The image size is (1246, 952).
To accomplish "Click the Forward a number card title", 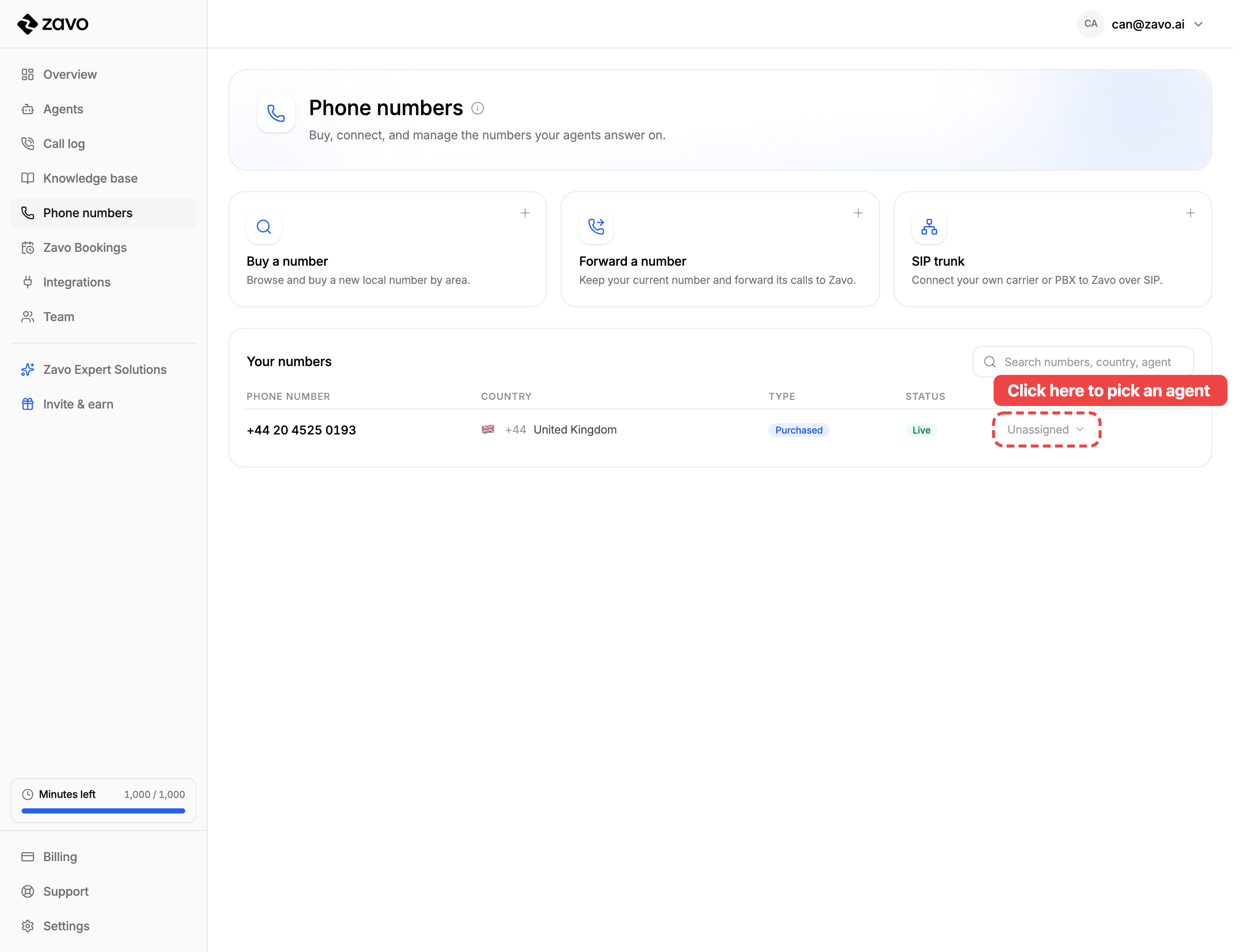I will pos(633,261).
